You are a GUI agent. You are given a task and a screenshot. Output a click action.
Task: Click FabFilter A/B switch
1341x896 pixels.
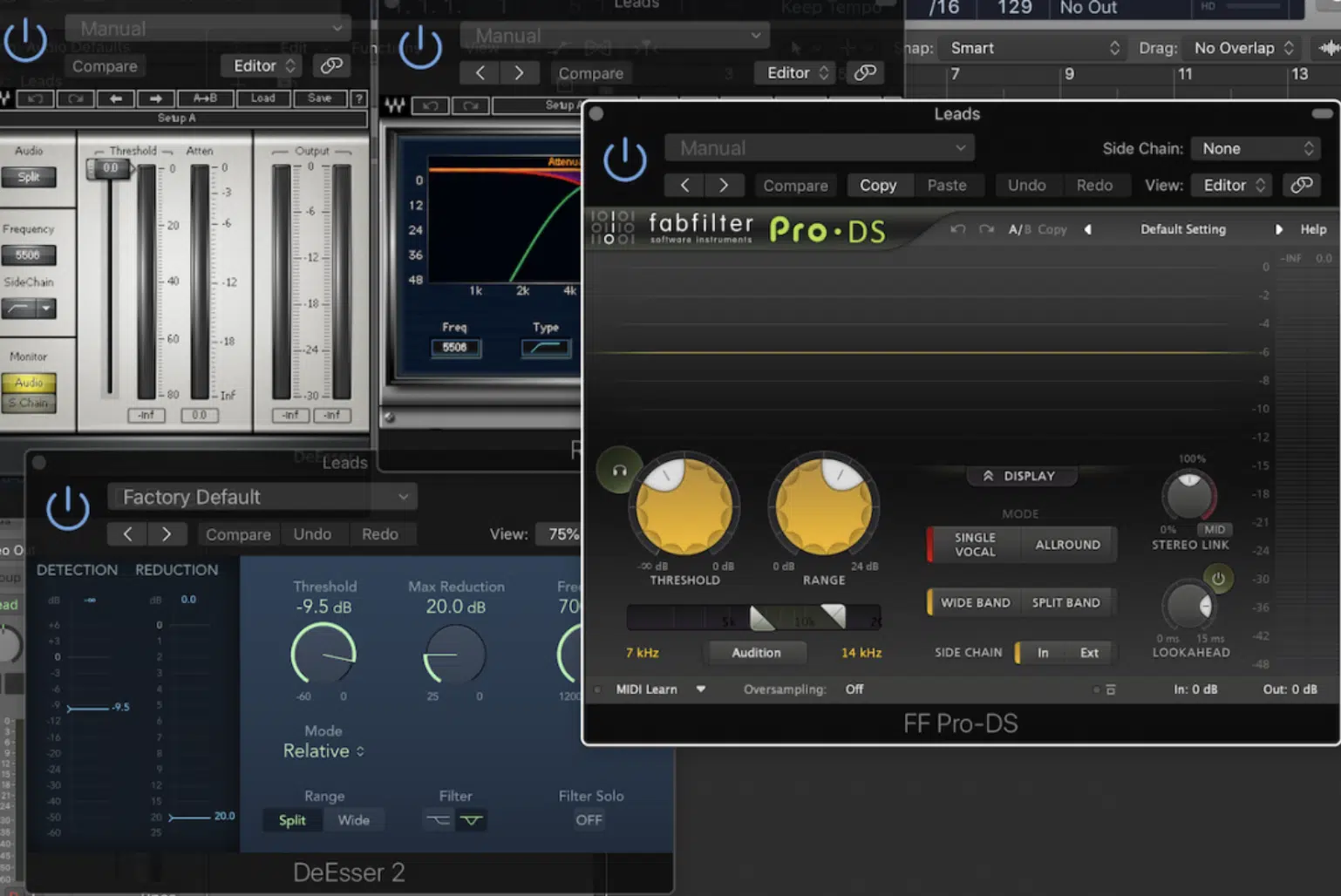click(x=1019, y=229)
